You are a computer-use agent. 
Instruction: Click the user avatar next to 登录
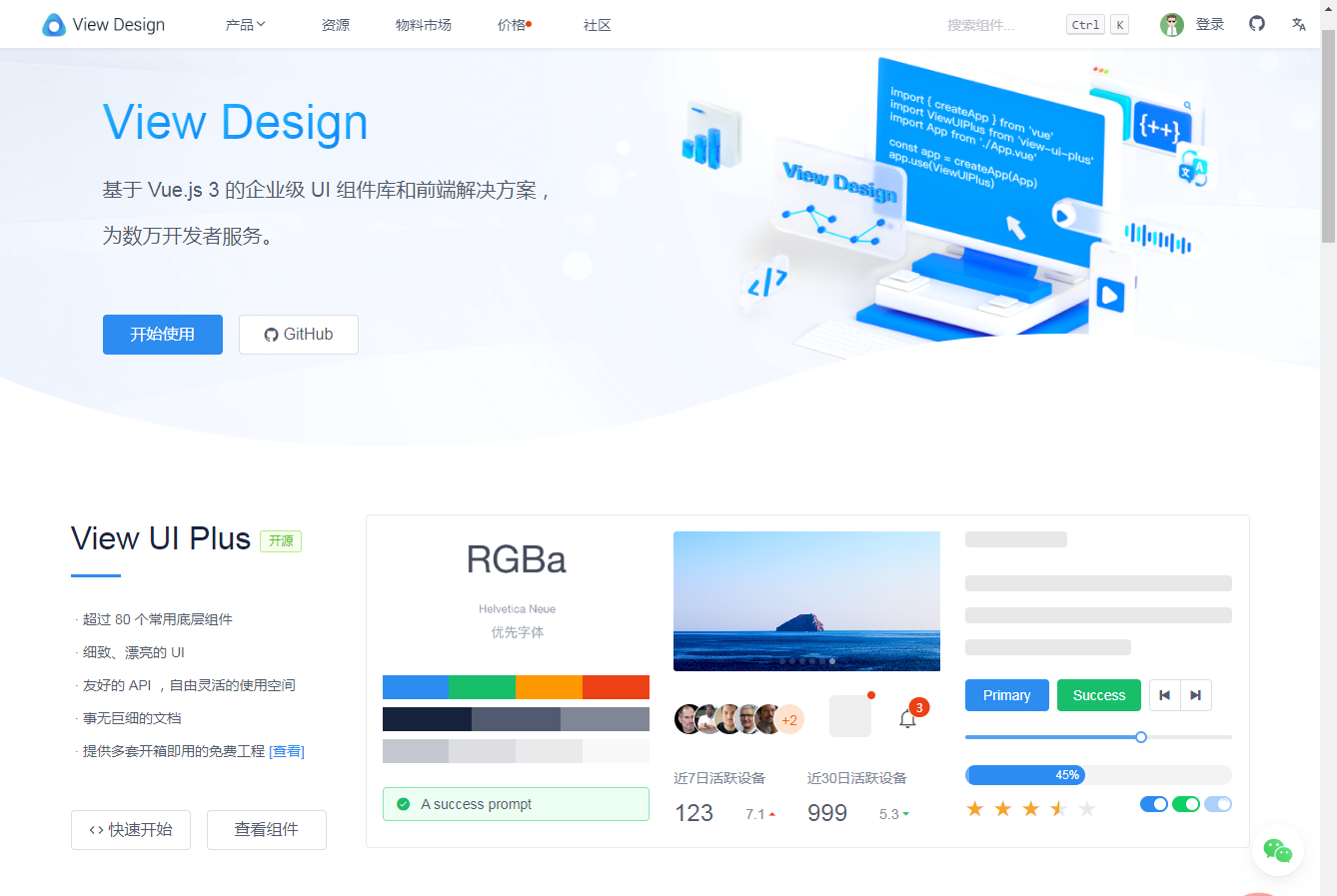(1172, 25)
